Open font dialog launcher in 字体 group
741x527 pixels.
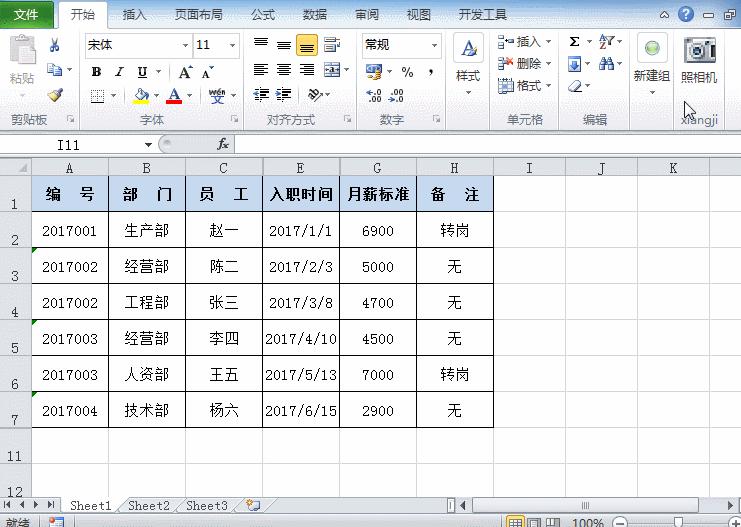pyautogui.click(x=234, y=119)
